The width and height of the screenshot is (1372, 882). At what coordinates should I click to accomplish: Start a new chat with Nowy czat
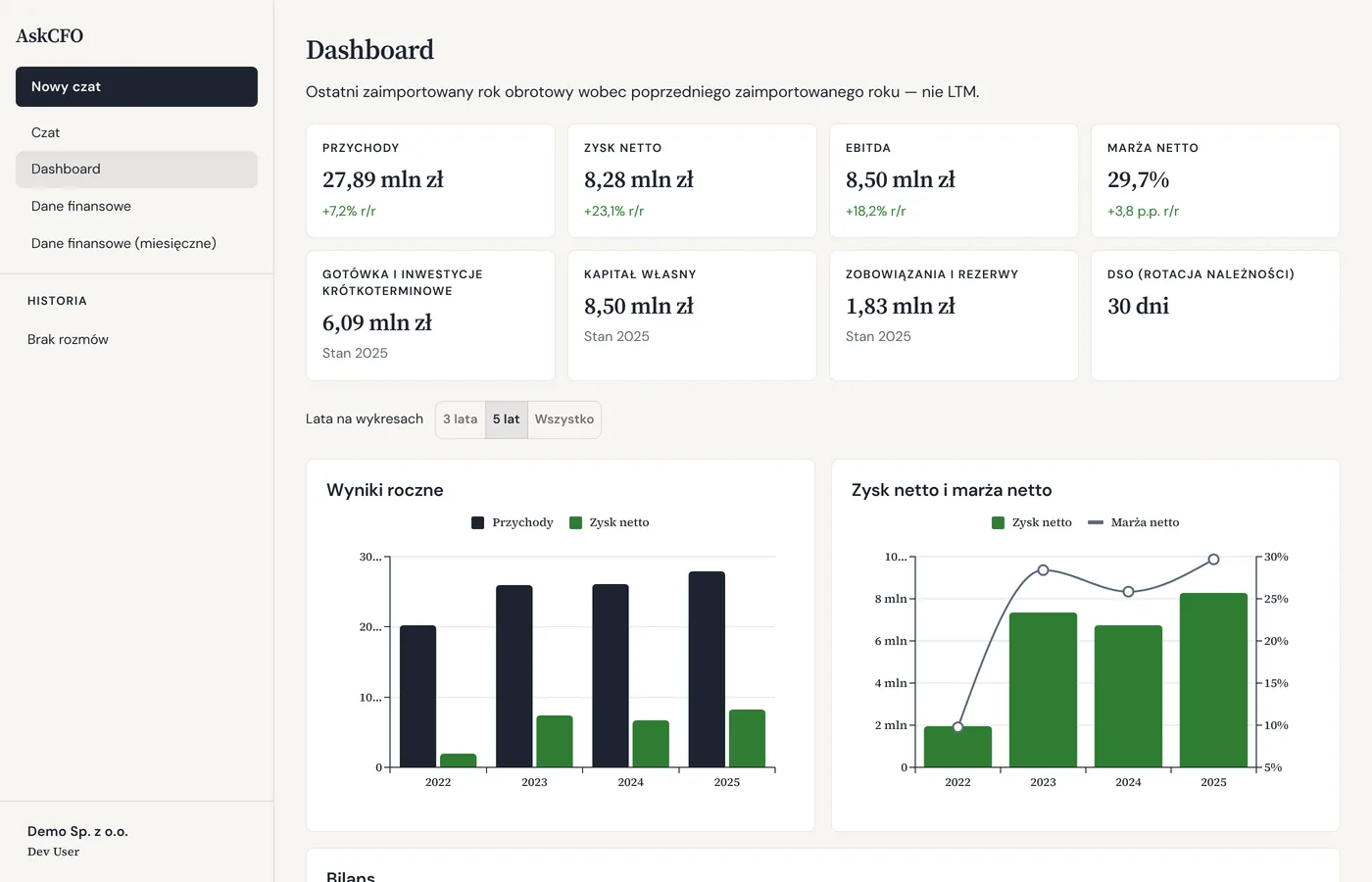(x=136, y=86)
